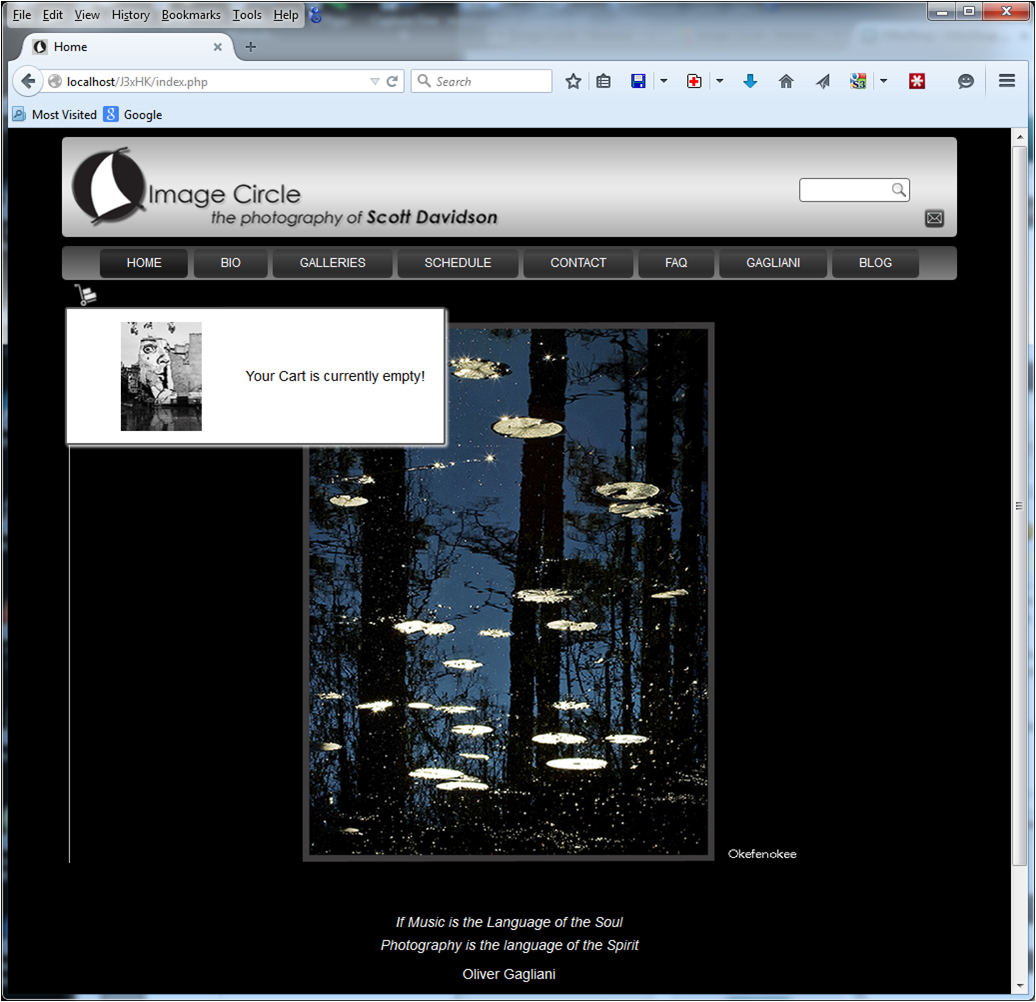Click in the browser Search field
This screenshot has height=1002, width=1036.
point(482,81)
